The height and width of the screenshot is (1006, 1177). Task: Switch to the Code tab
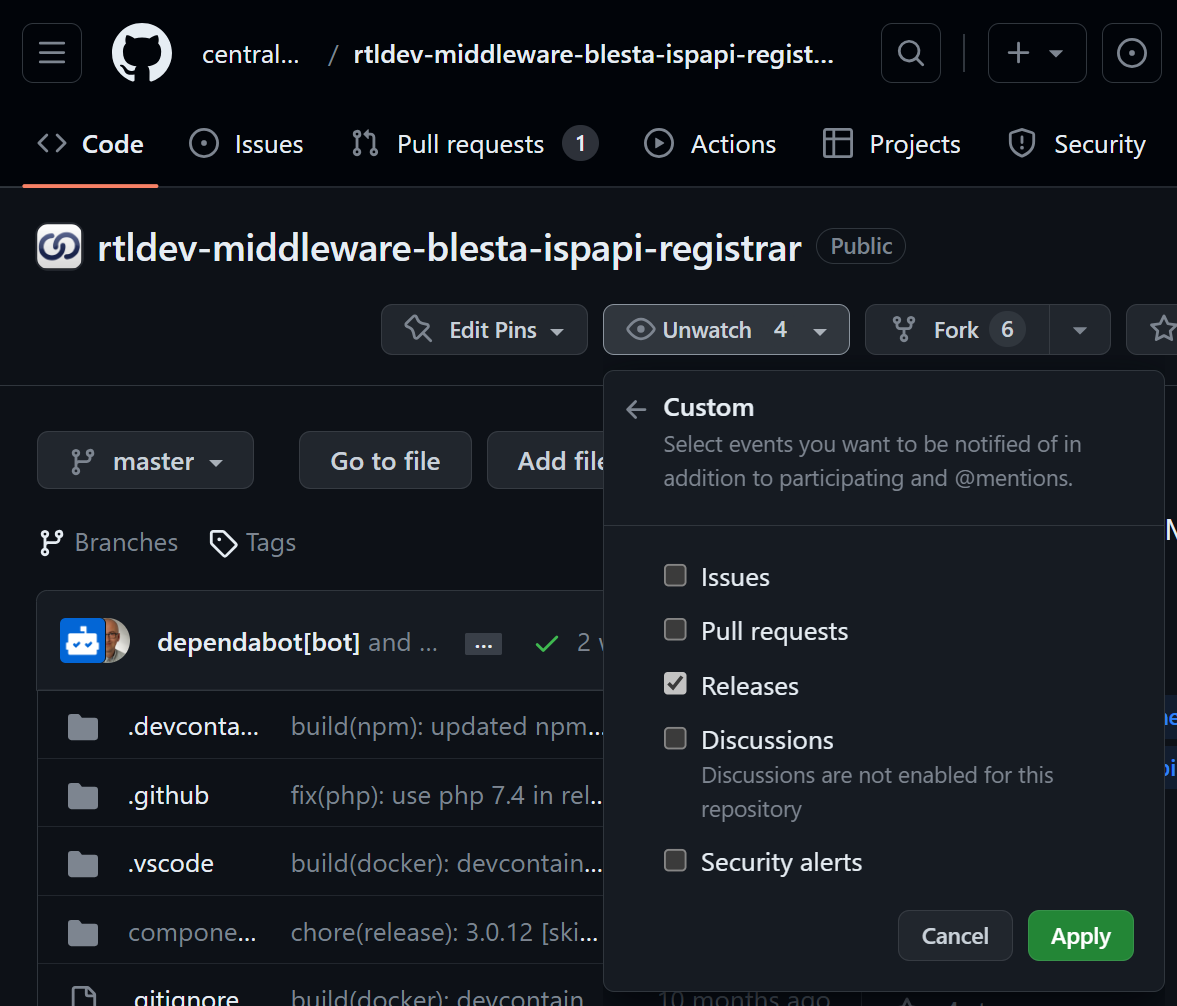90,143
